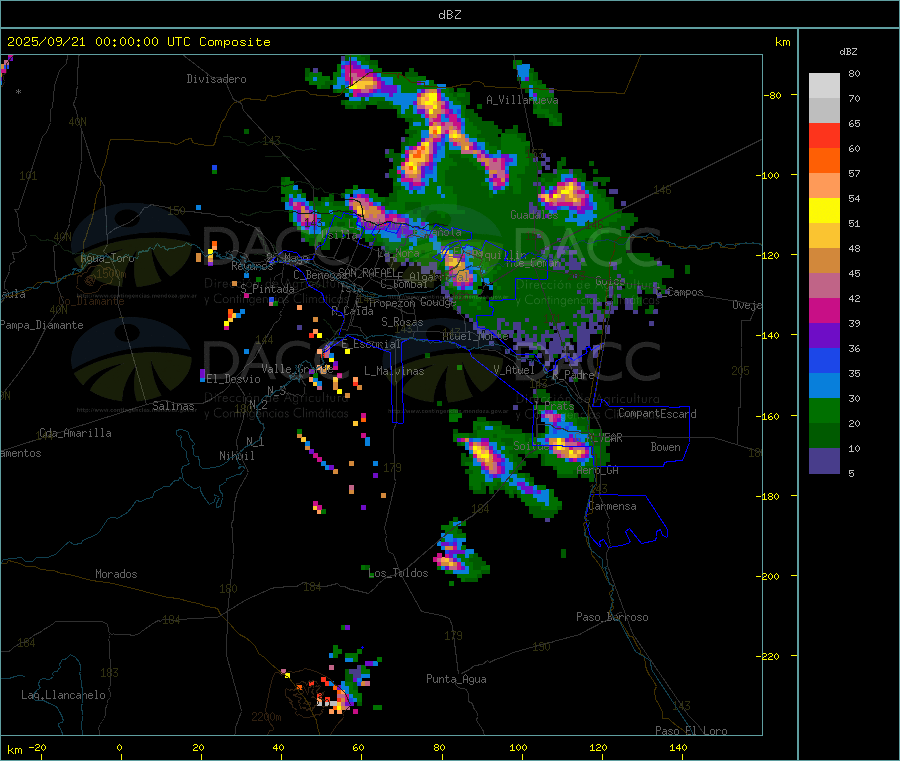
Task: Click the dBZ legend heading above color scale
Action: [848, 52]
